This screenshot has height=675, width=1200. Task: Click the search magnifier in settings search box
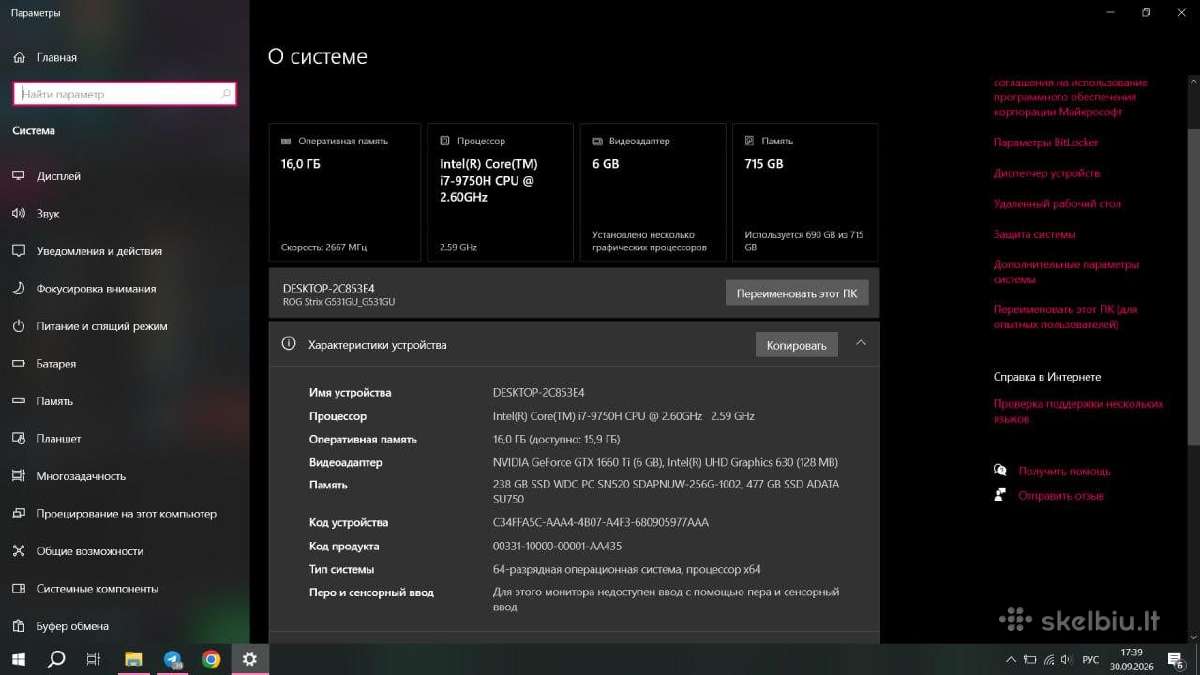[x=226, y=94]
